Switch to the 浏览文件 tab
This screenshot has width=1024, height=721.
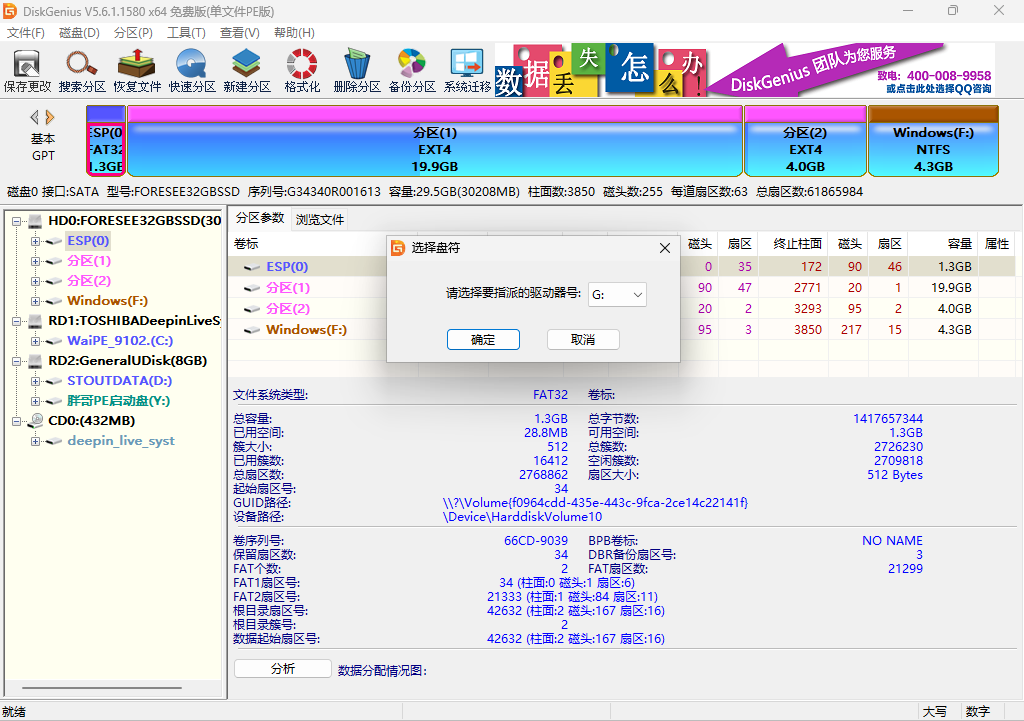(x=319, y=219)
